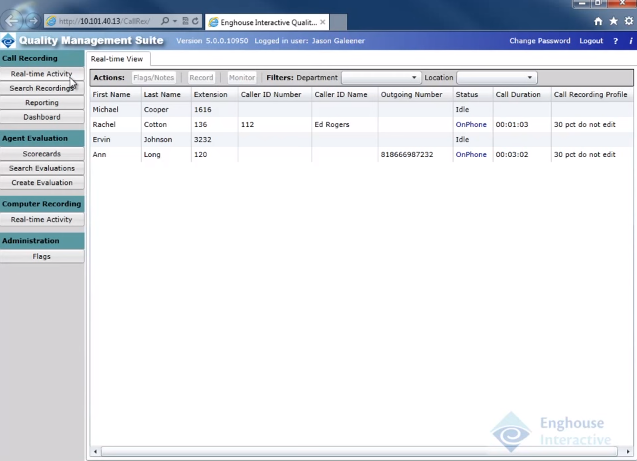The image size is (637, 461).
Task: Open Flags under Administration
Action: pos(42,256)
